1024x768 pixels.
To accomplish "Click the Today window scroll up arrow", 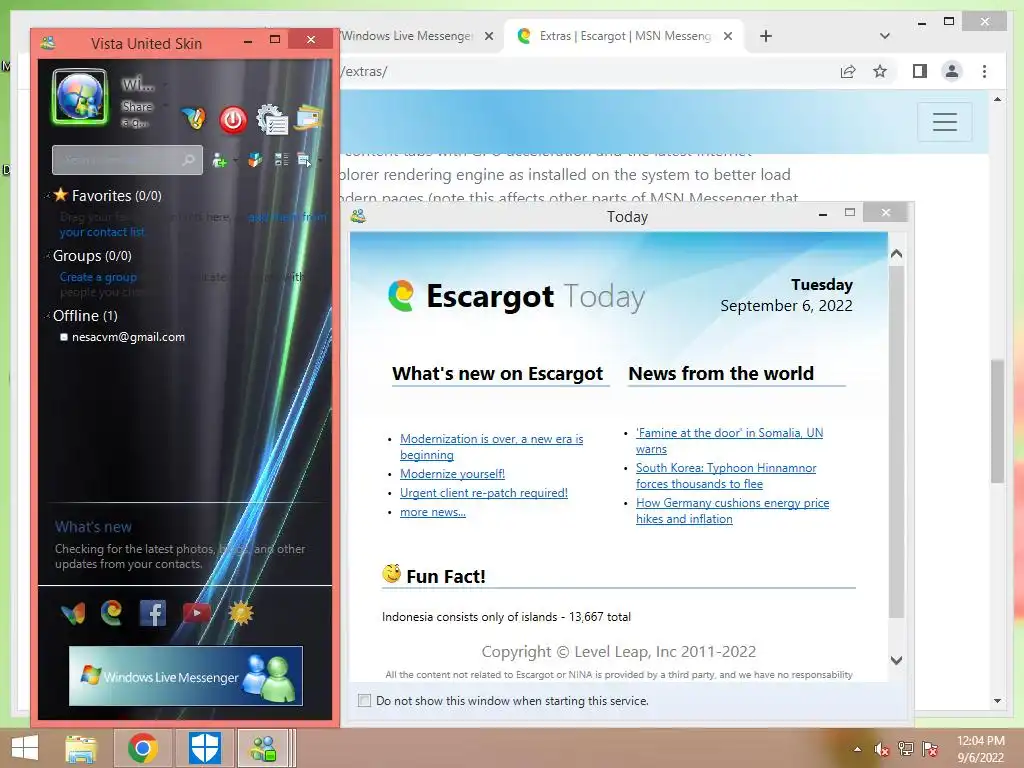I will (897, 253).
